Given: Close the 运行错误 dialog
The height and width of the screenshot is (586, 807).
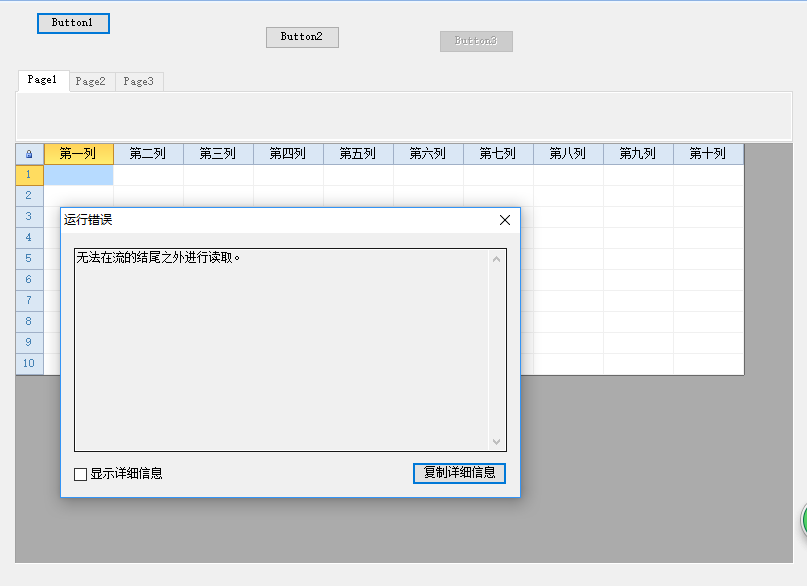Looking at the screenshot, I should (x=505, y=220).
